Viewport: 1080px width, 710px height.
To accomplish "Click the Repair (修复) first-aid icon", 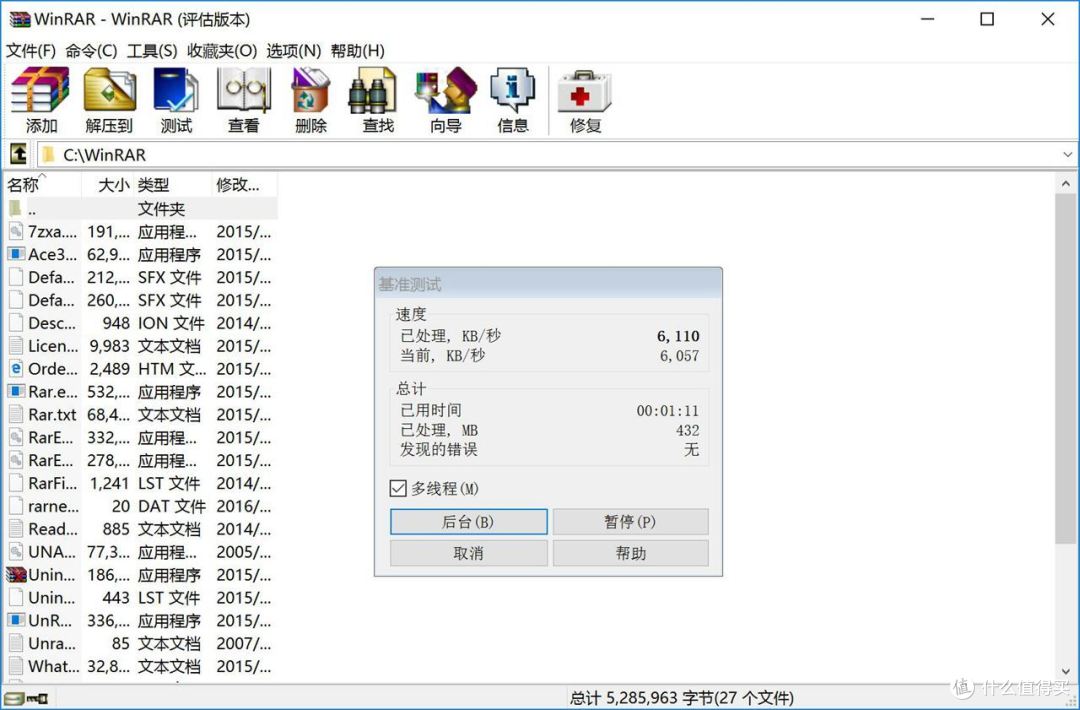I will (x=585, y=90).
